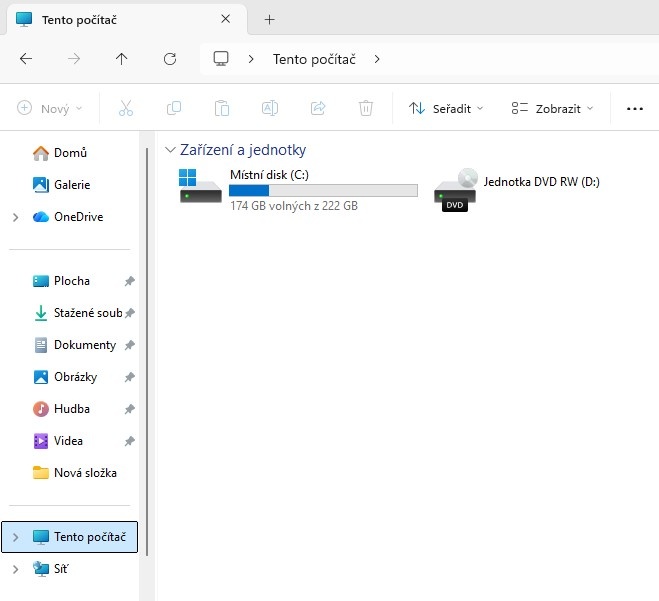Select Tento počítač in sidebar

pos(70,537)
